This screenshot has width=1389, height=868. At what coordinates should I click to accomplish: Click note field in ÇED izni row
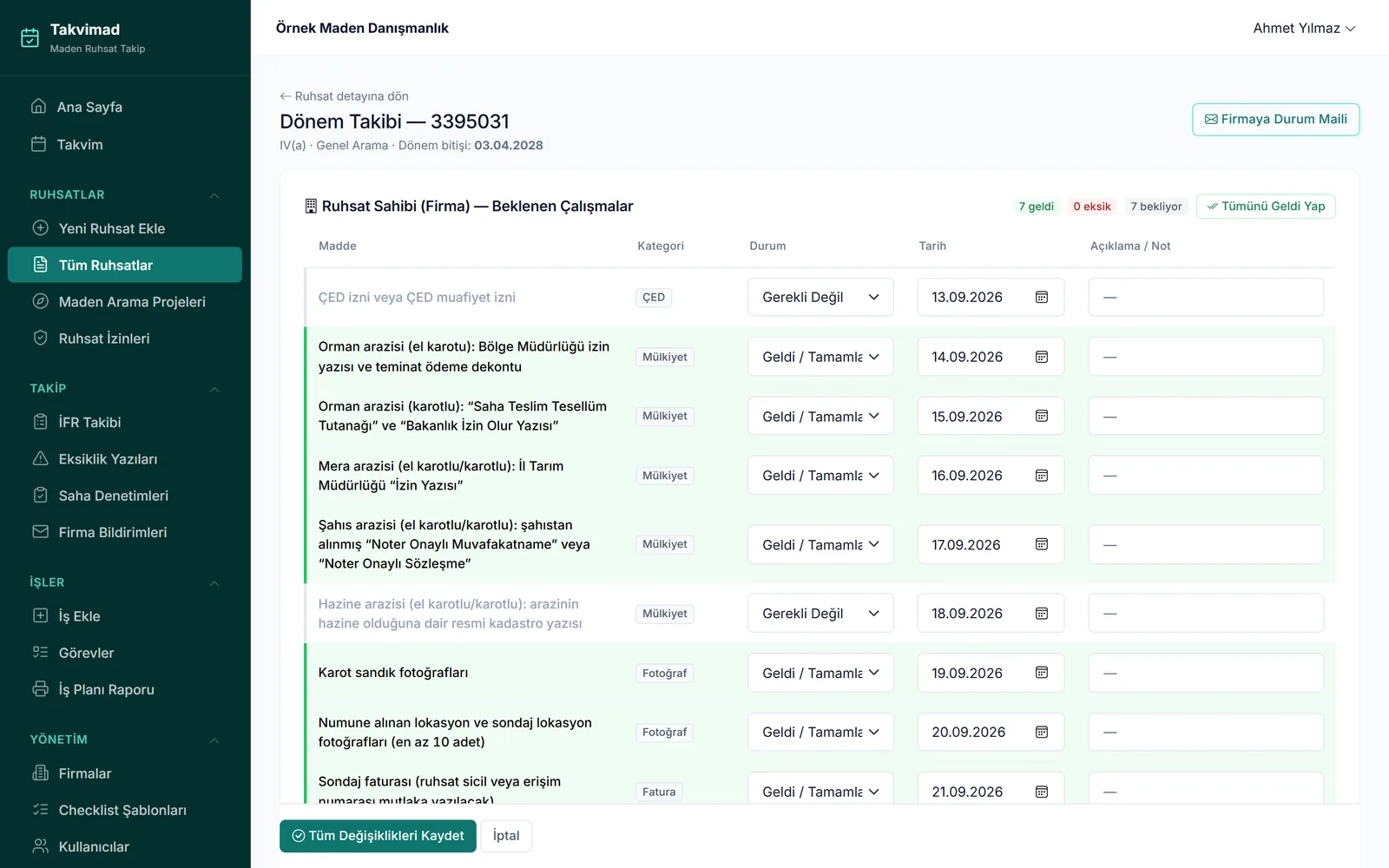click(x=1206, y=297)
